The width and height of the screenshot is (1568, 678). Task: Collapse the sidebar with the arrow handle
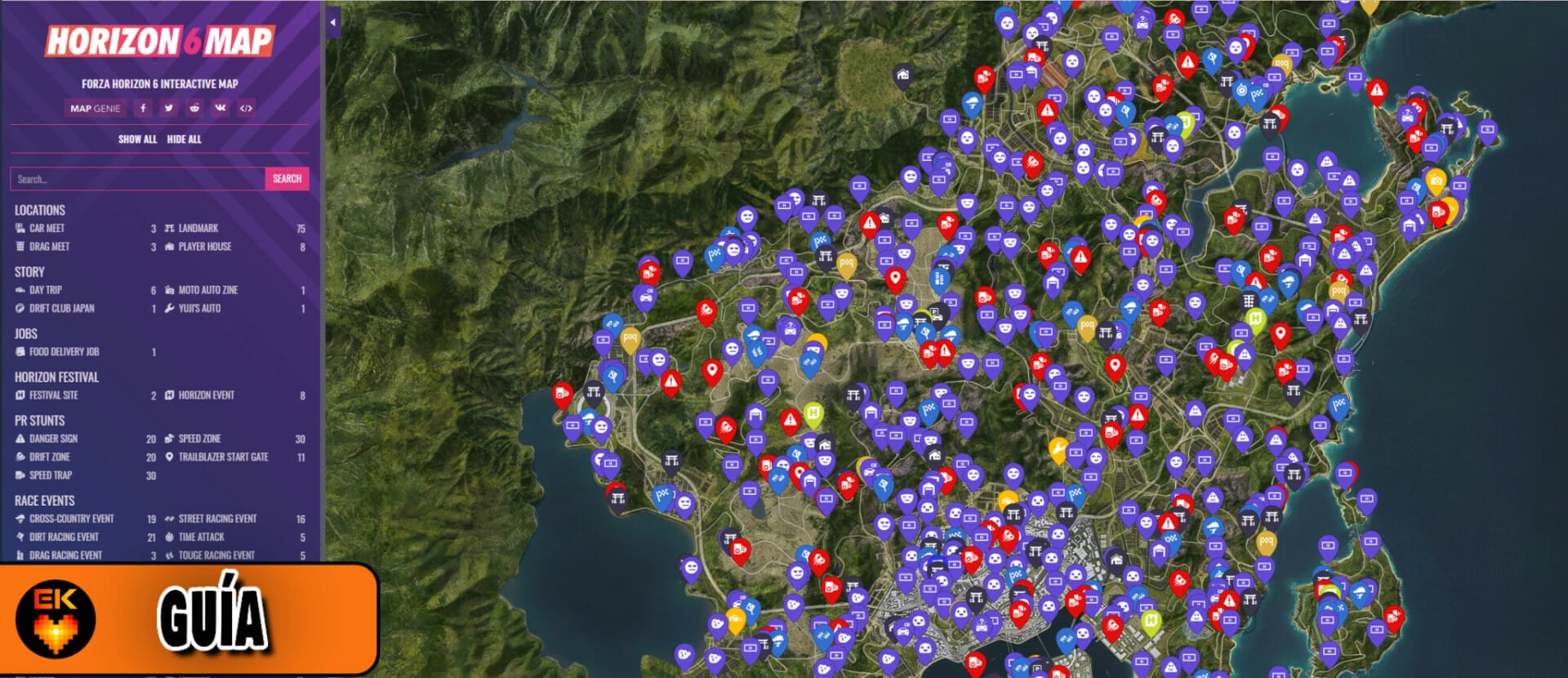[x=333, y=23]
